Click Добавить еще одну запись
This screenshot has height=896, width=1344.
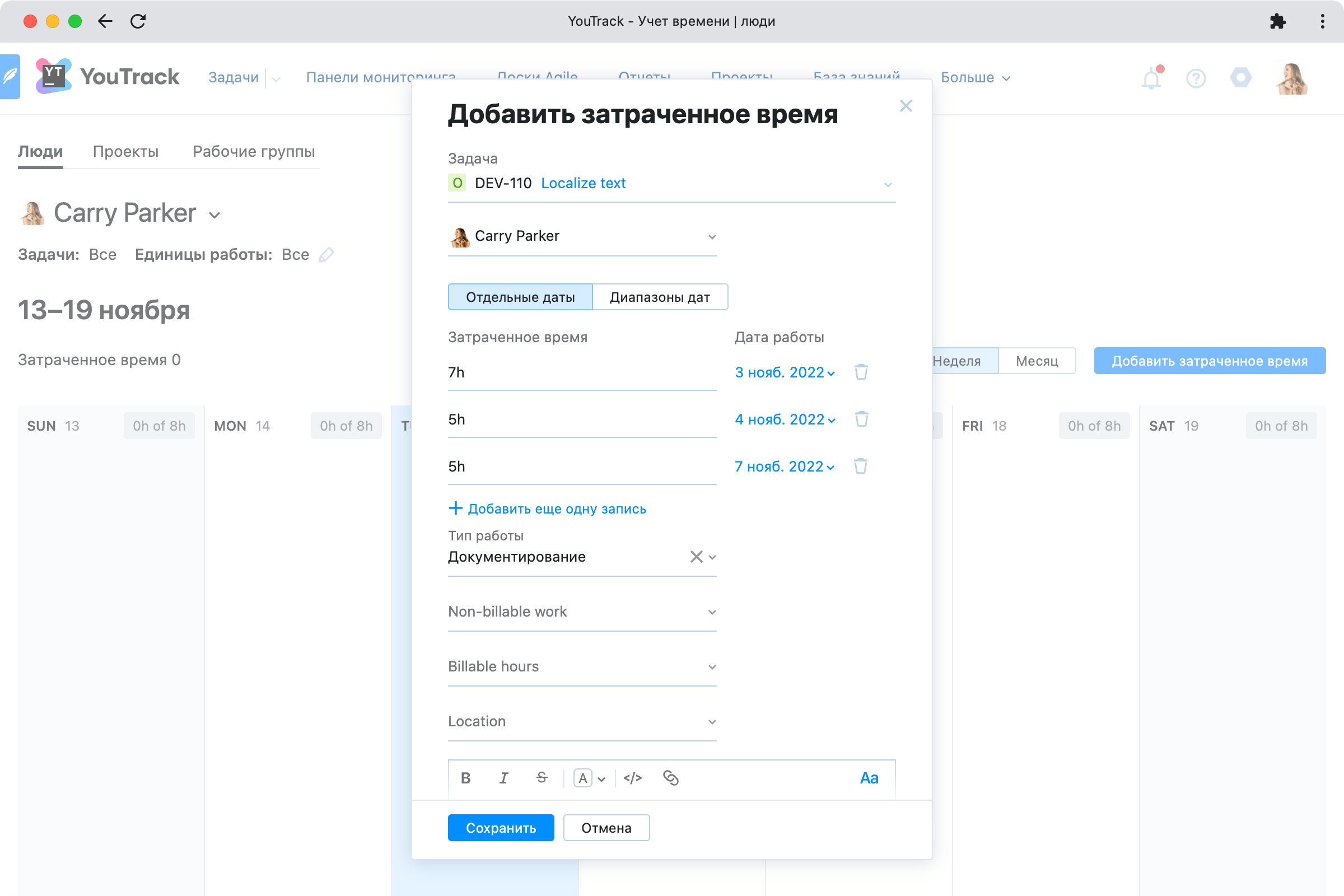point(547,508)
